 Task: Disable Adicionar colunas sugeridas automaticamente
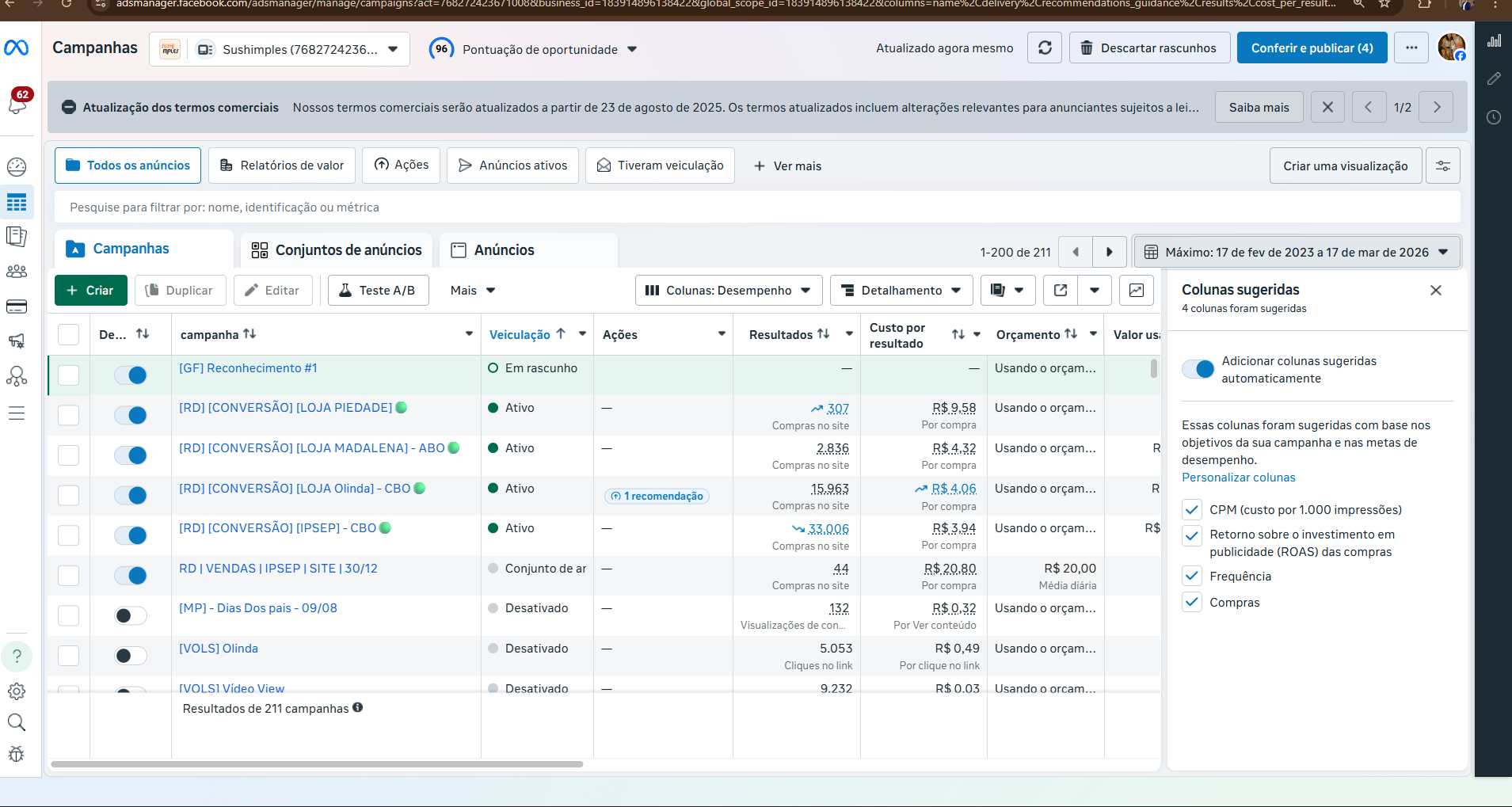click(x=1197, y=368)
